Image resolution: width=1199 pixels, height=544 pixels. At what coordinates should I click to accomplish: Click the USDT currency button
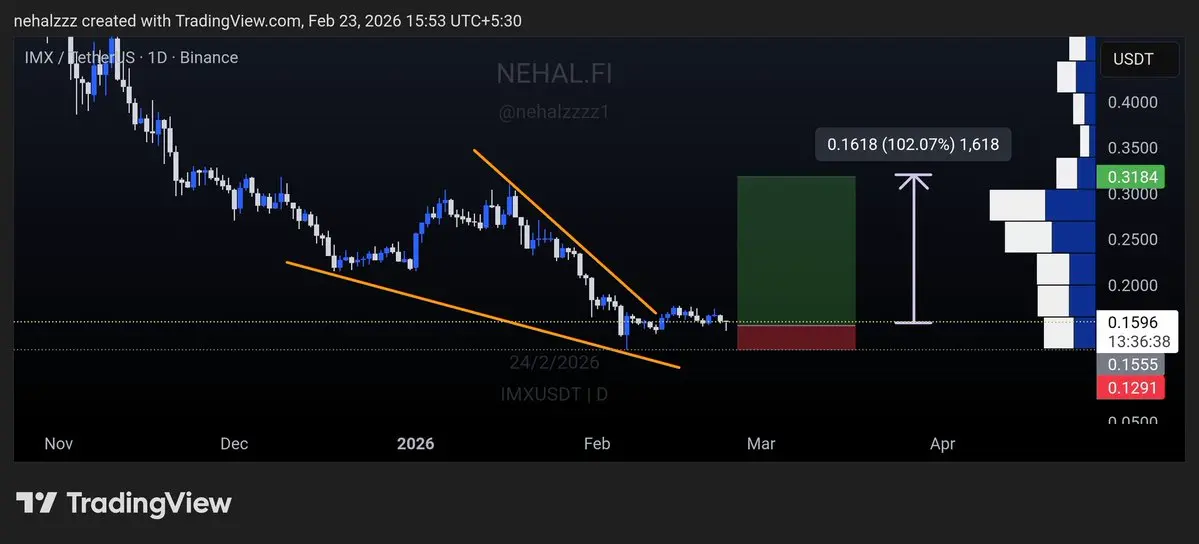click(1139, 59)
